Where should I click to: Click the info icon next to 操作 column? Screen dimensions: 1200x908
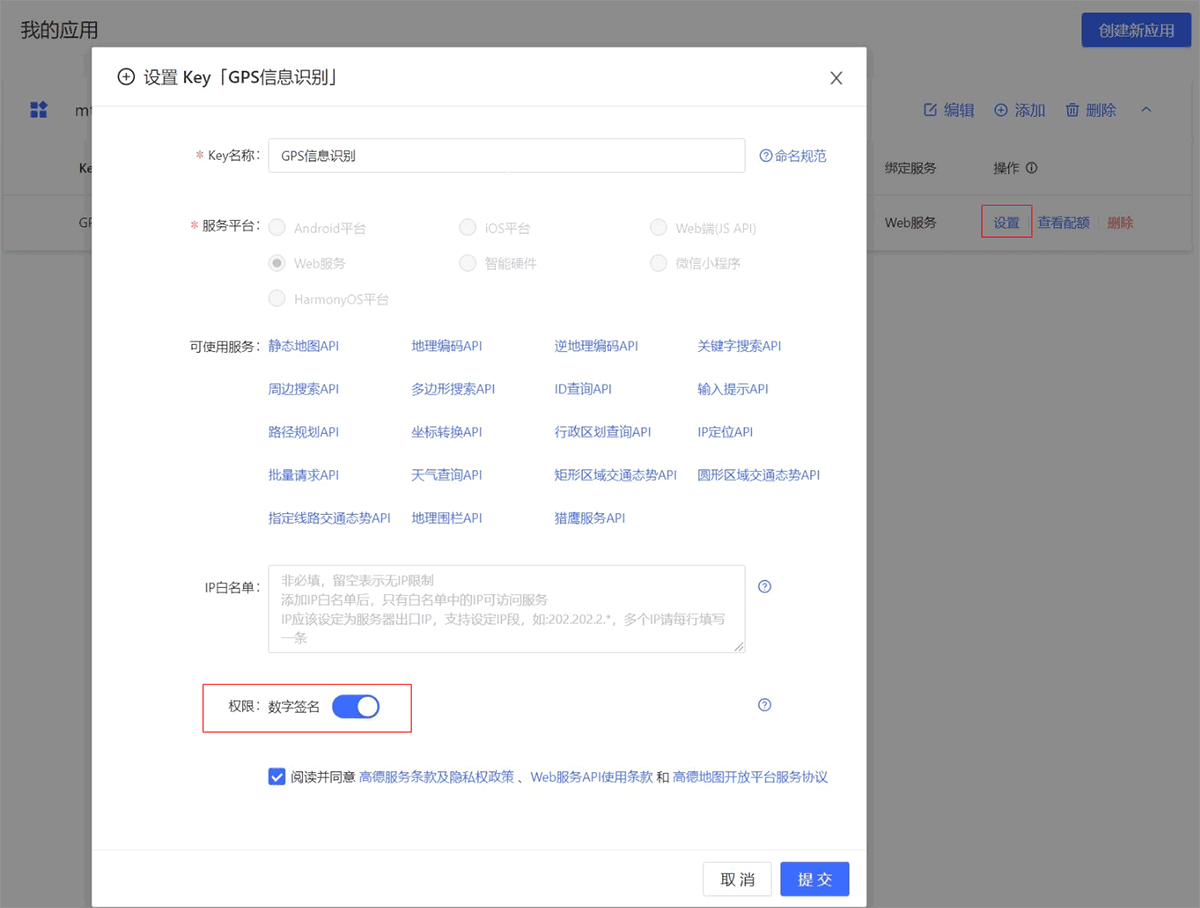pyautogui.click(x=1031, y=168)
